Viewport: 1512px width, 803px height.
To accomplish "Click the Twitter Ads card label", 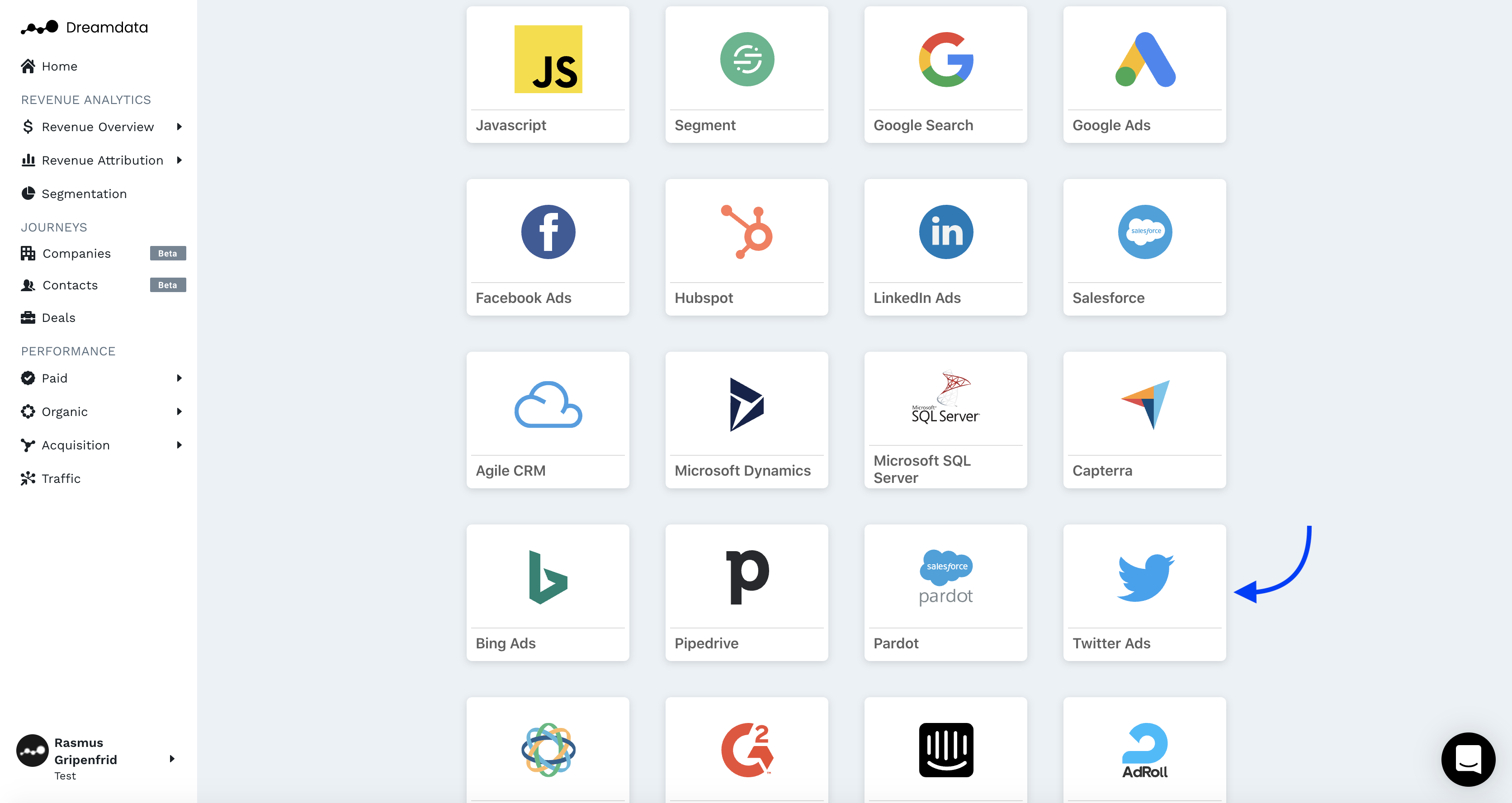I will pos(1111,643).
